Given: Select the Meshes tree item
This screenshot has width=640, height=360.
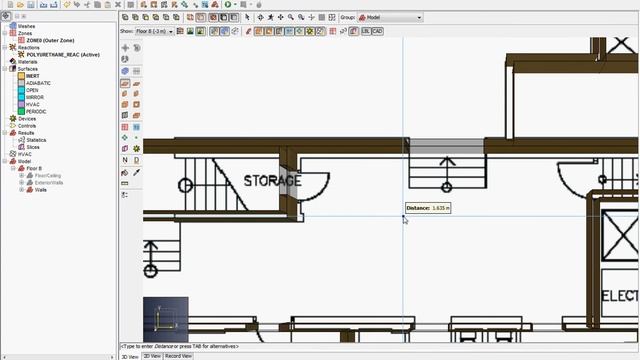Looking at the screenshot, I should pos(26,26).
